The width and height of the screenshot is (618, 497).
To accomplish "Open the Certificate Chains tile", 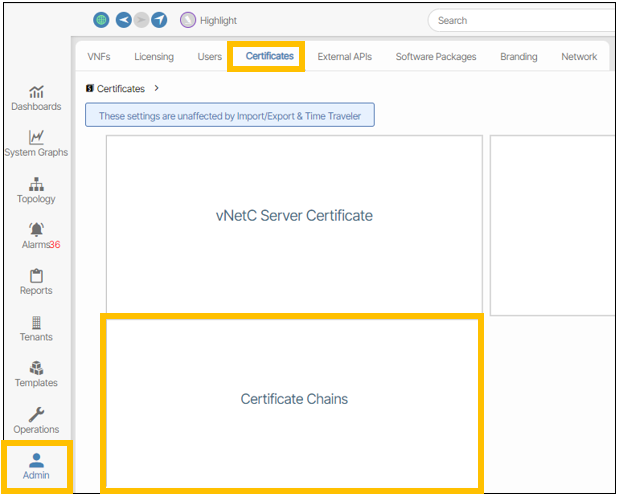I will (294, 400).
